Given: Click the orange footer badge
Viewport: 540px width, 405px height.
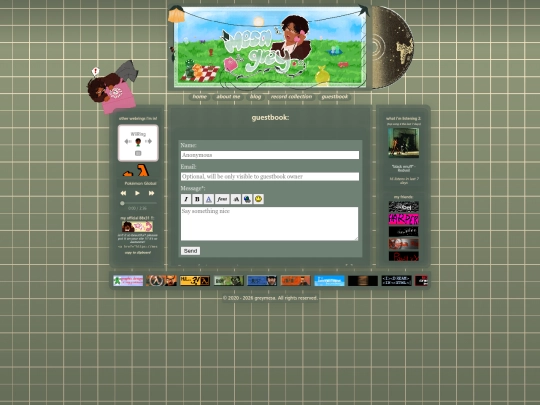Looking at the screenshot, I should [295, 281].
